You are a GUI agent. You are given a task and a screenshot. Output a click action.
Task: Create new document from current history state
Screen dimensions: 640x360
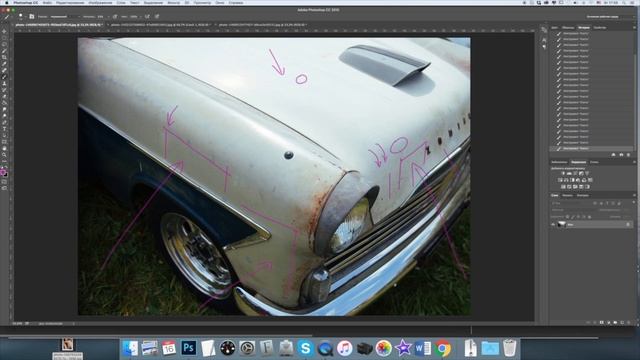pyautogui.click(x=613, y=155)
